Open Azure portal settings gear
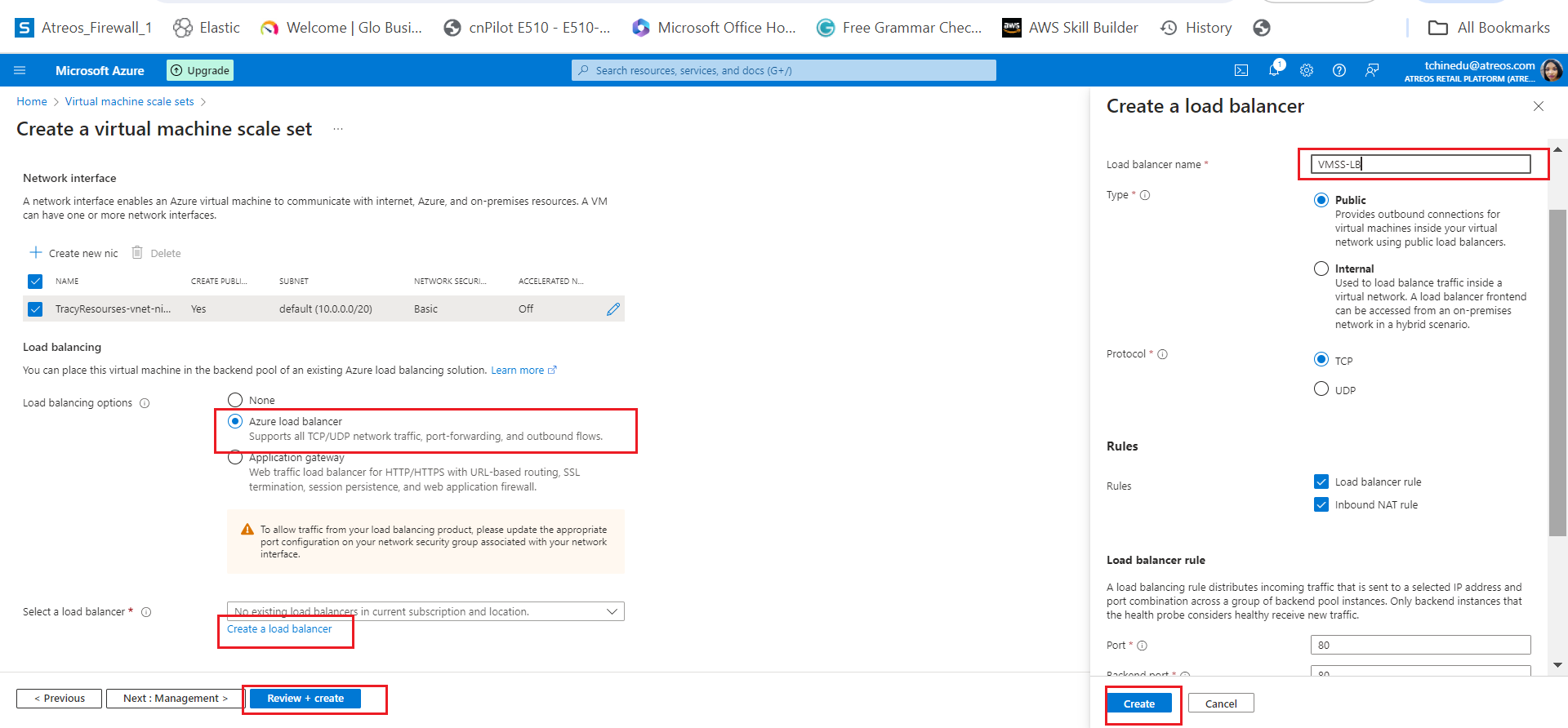 click(1307, 71)
